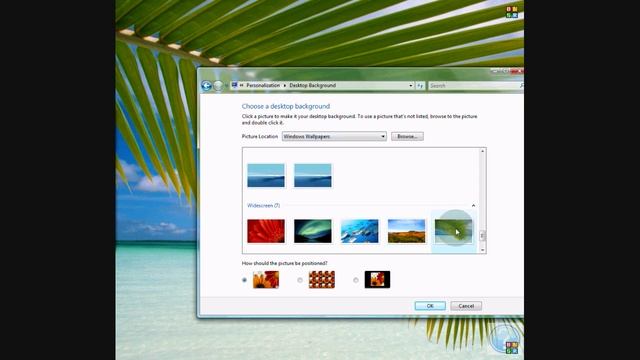Screen dimensions: 640x360
Task: Click the wallpaper list scrollbar thumb
Action: point(482,236)
